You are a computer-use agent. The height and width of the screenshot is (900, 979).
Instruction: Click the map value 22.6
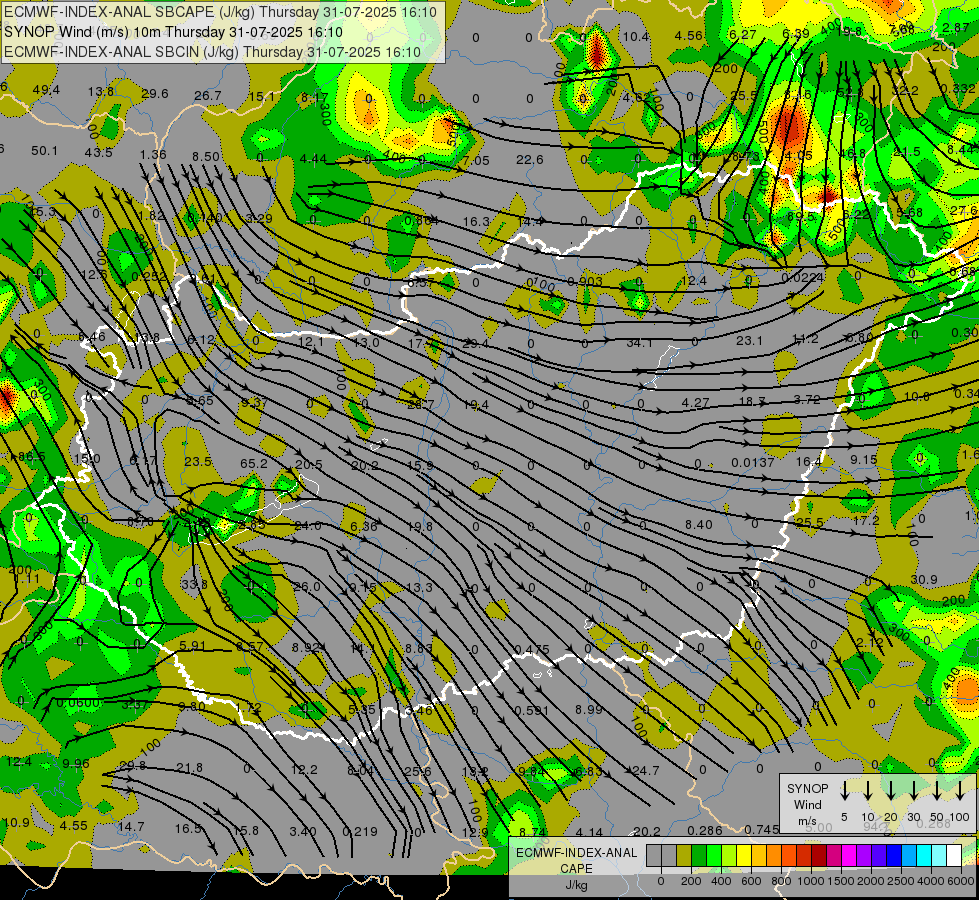pyautogui.click(x=529, y=160)
